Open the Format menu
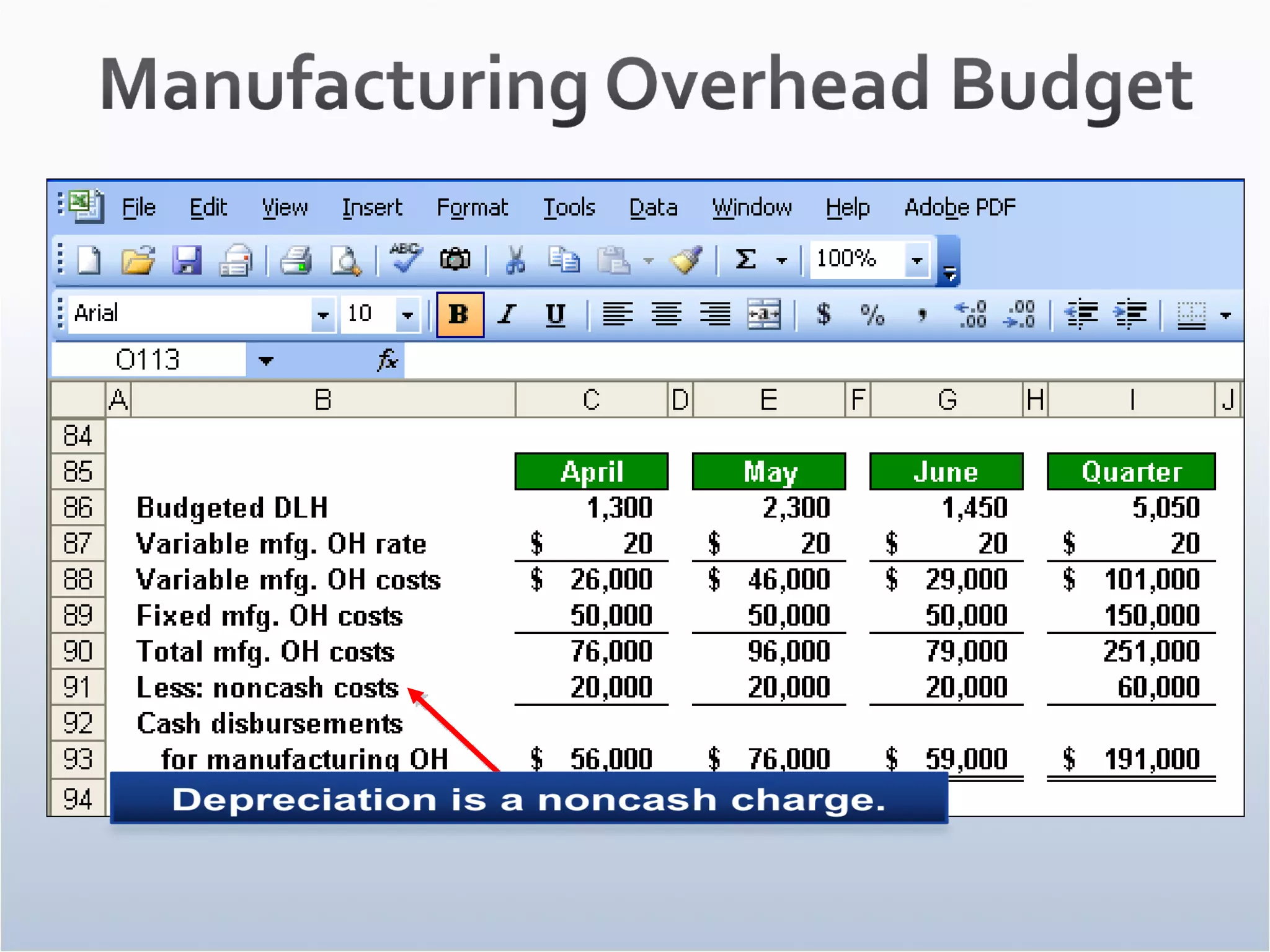Image resolution: width=1270 pixels, height=952 pixels. (472, 207)
